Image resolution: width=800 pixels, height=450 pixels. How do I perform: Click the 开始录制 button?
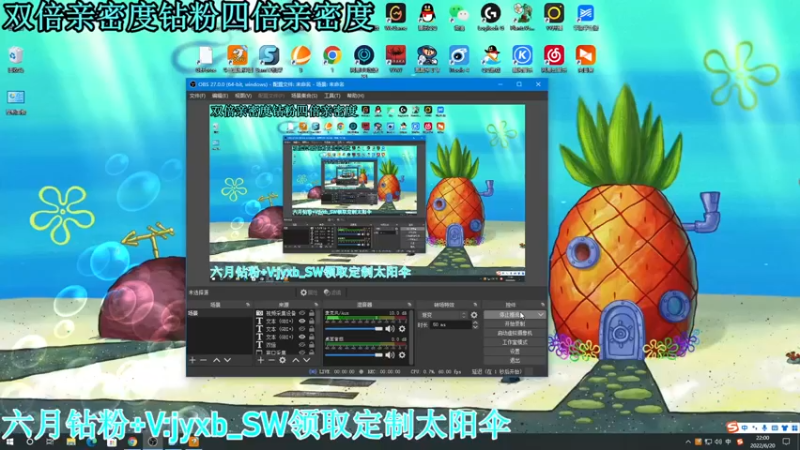[x=514, y=324]
